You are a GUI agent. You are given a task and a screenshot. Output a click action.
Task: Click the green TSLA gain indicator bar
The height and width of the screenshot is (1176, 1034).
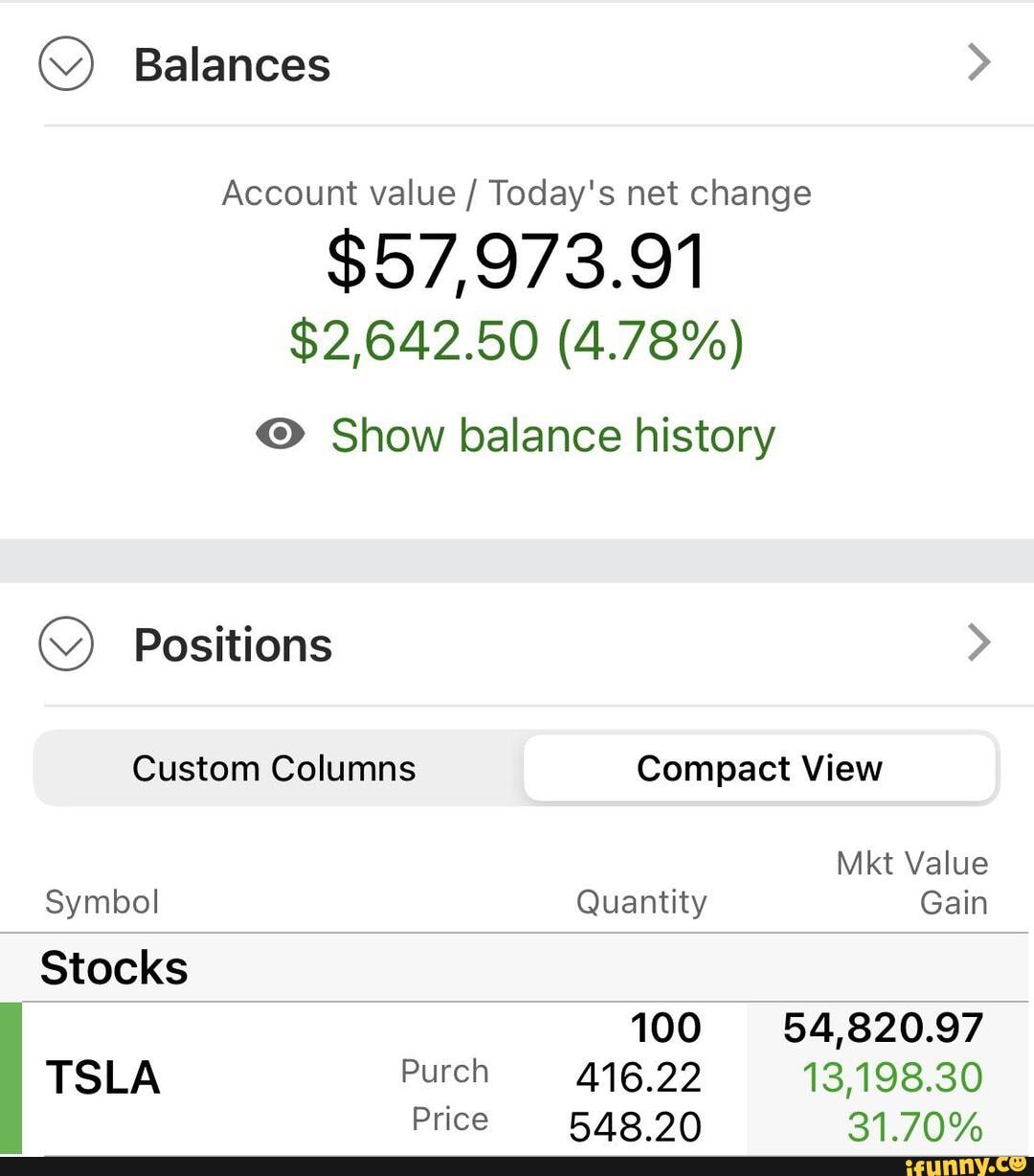pyautogui.click(x=11, y=1077)
